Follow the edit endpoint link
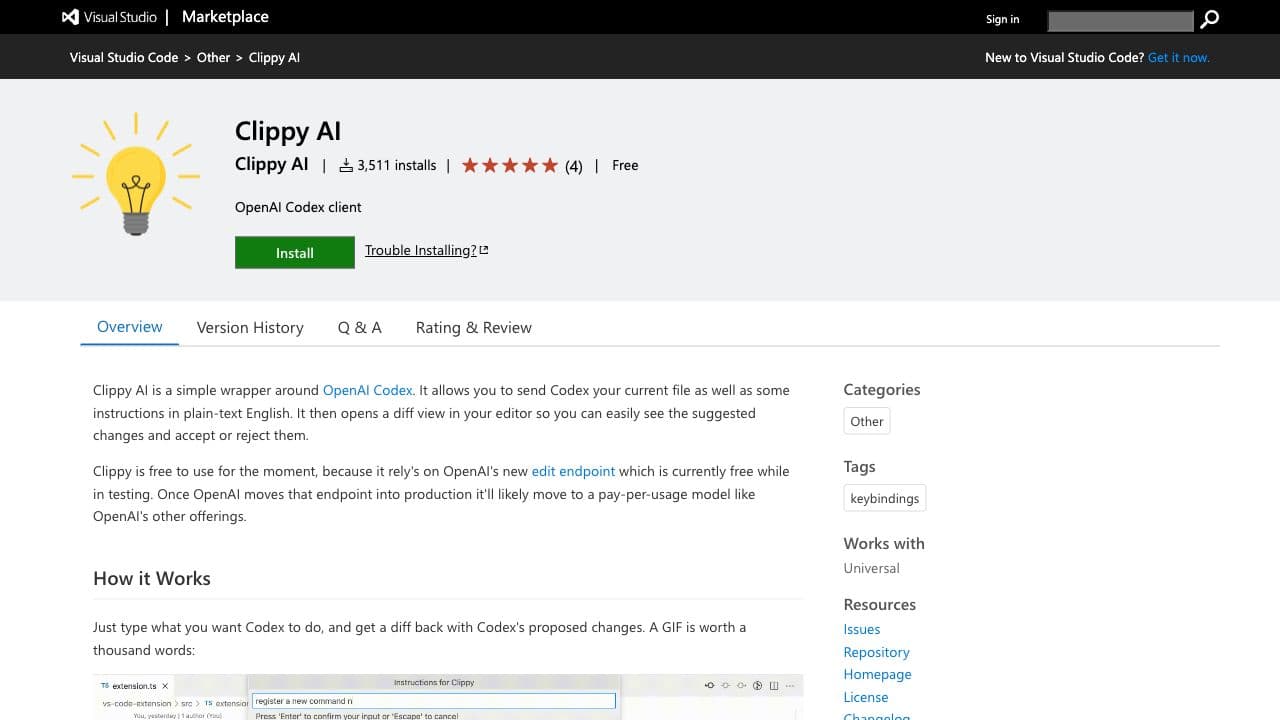The image size is (1280, 720). pyautogui.click(x=573, y=471)
